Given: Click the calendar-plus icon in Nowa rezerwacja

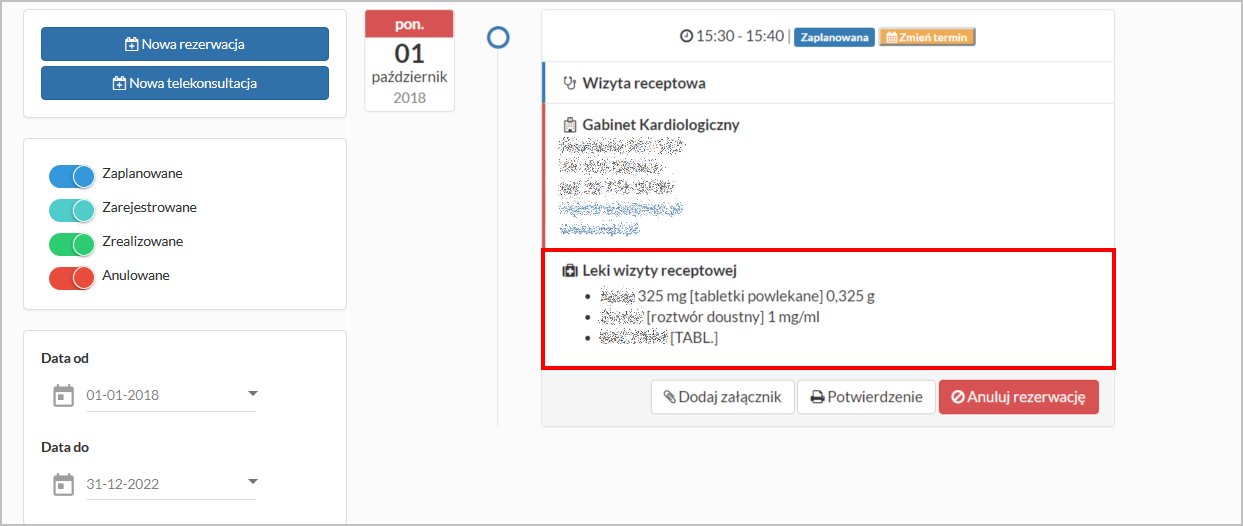Looking at the screenshot, I should click(132, 44).
